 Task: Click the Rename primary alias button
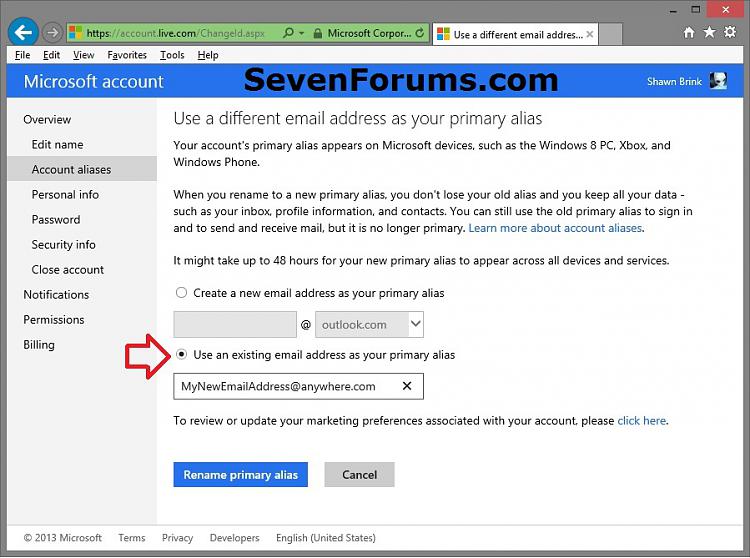(241, 474)
